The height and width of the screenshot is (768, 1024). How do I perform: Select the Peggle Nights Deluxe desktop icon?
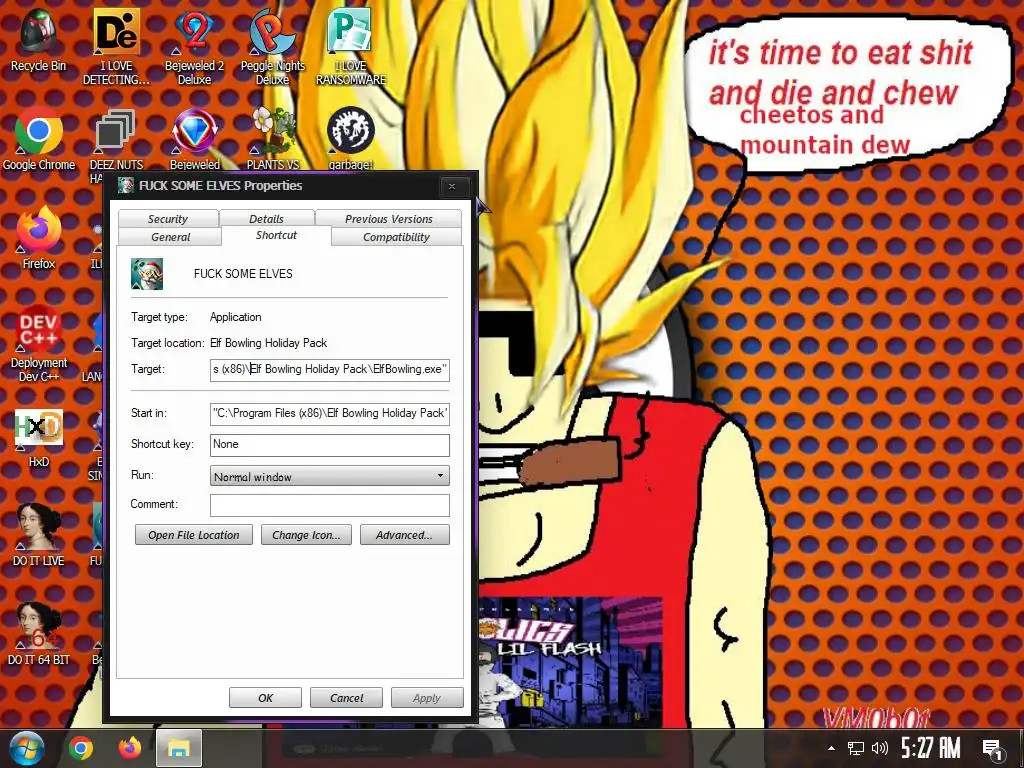pos(272,46)
